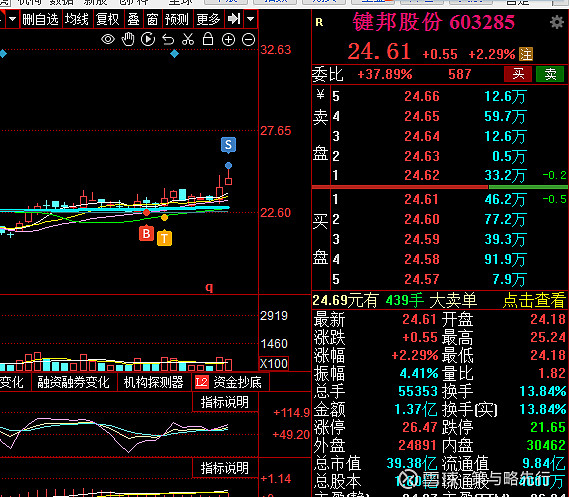The width and height of the screenshot is (569, 497).
Task: Click buy level 5 price 24.57
Action: tap(422, 279)
